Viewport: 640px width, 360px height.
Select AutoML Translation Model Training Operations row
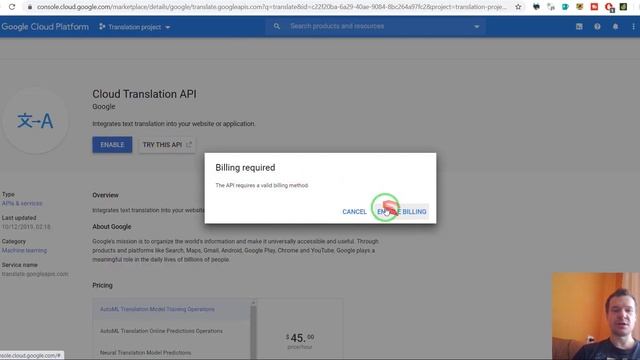pos(171,309)
